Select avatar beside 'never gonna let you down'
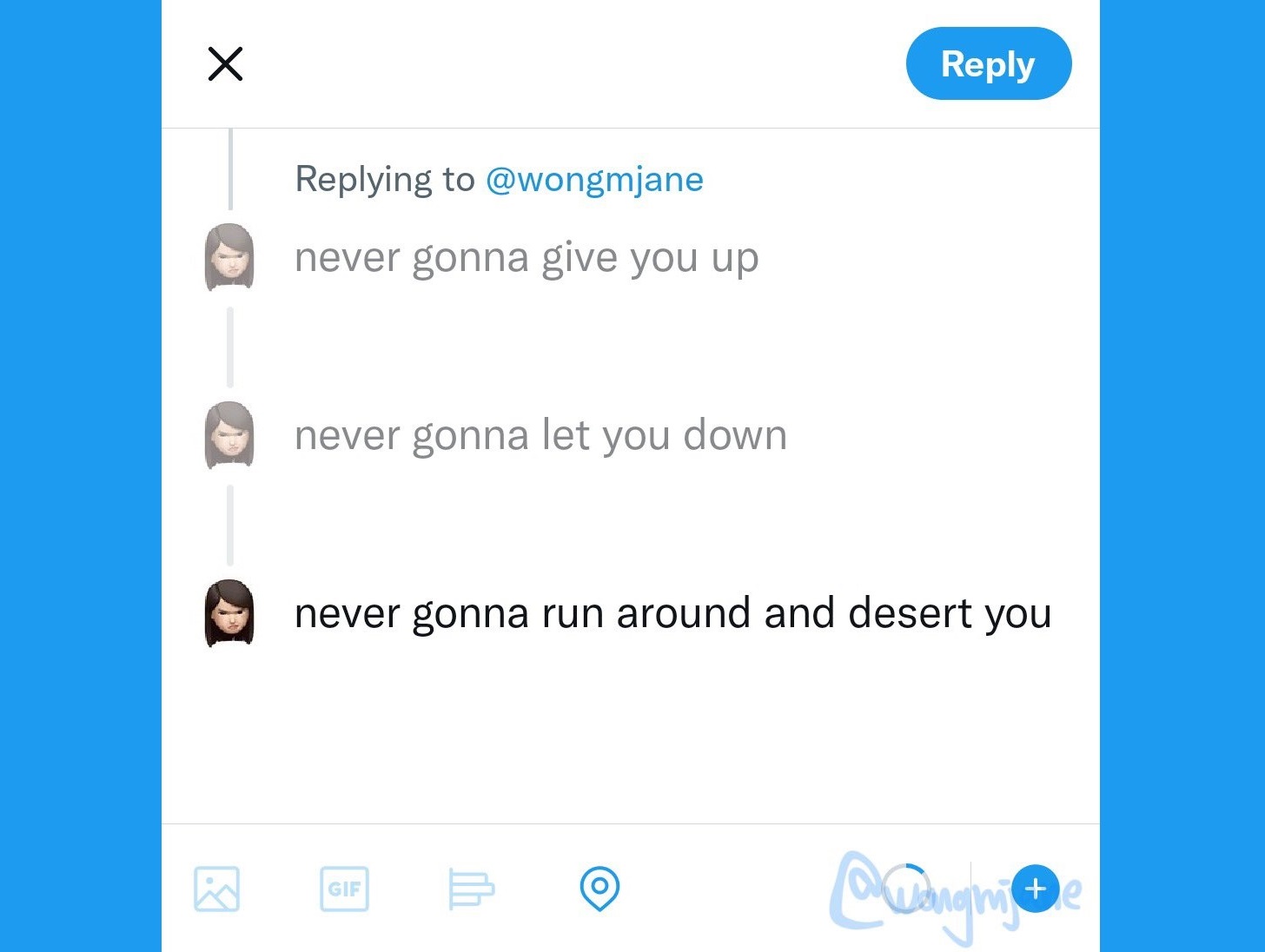This screenshot has height=952, width=1265. [229, 435]
